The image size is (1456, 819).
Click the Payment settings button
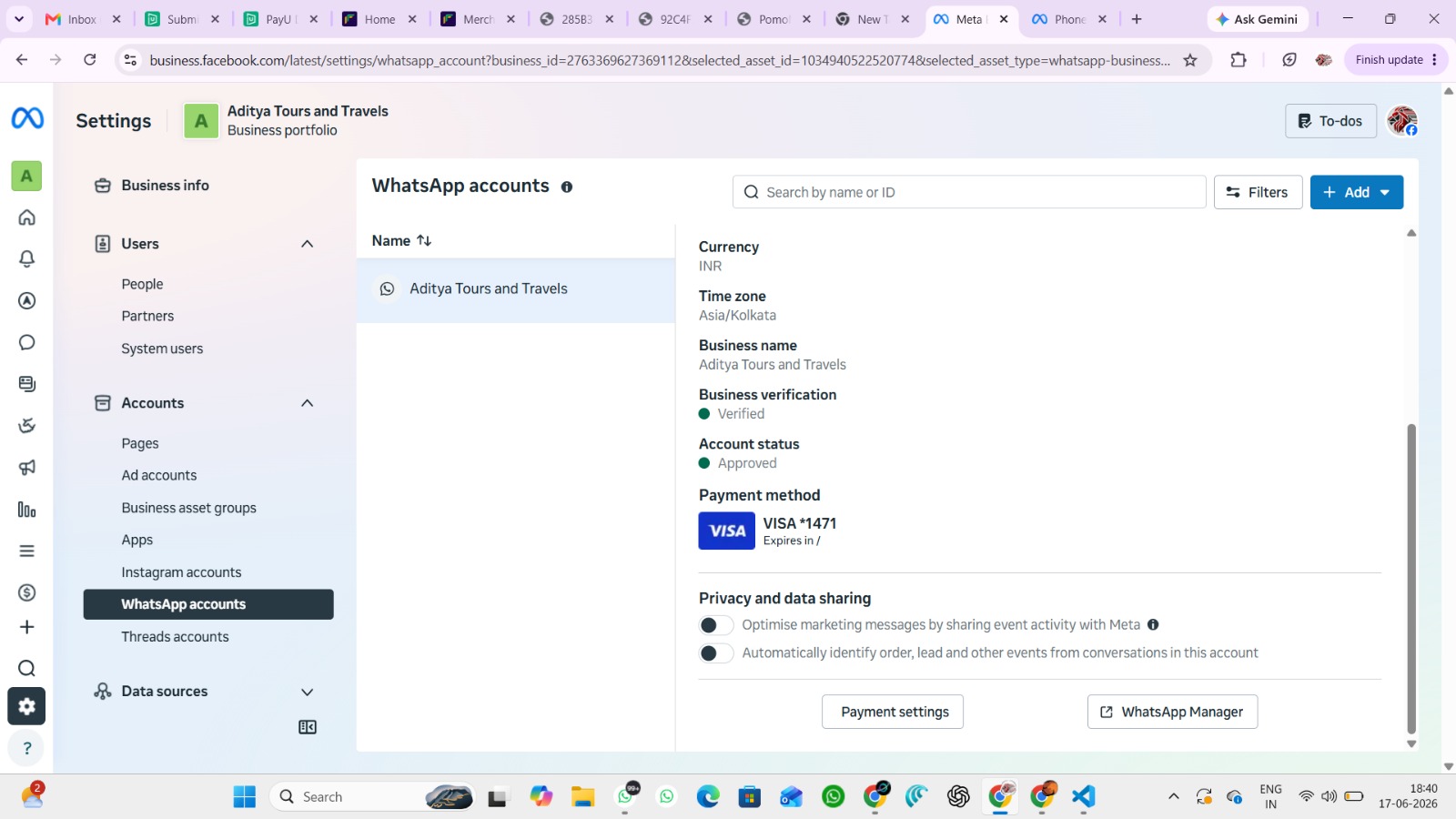click(893, 712)
